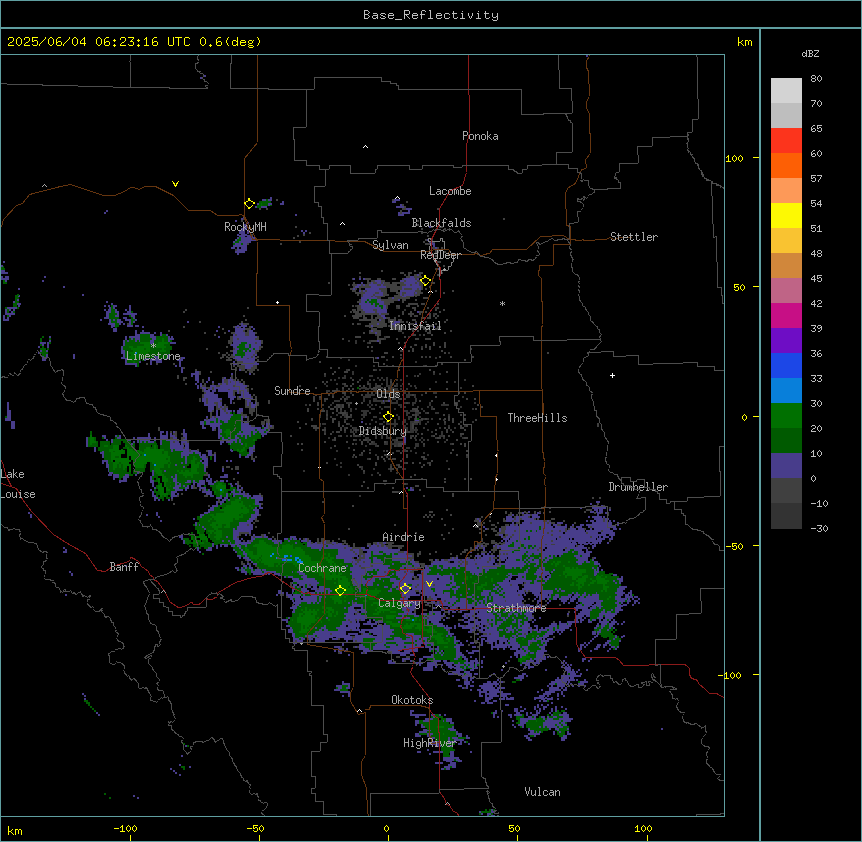
Task: Click the Okotoks city label
Action: pos(412,700)
